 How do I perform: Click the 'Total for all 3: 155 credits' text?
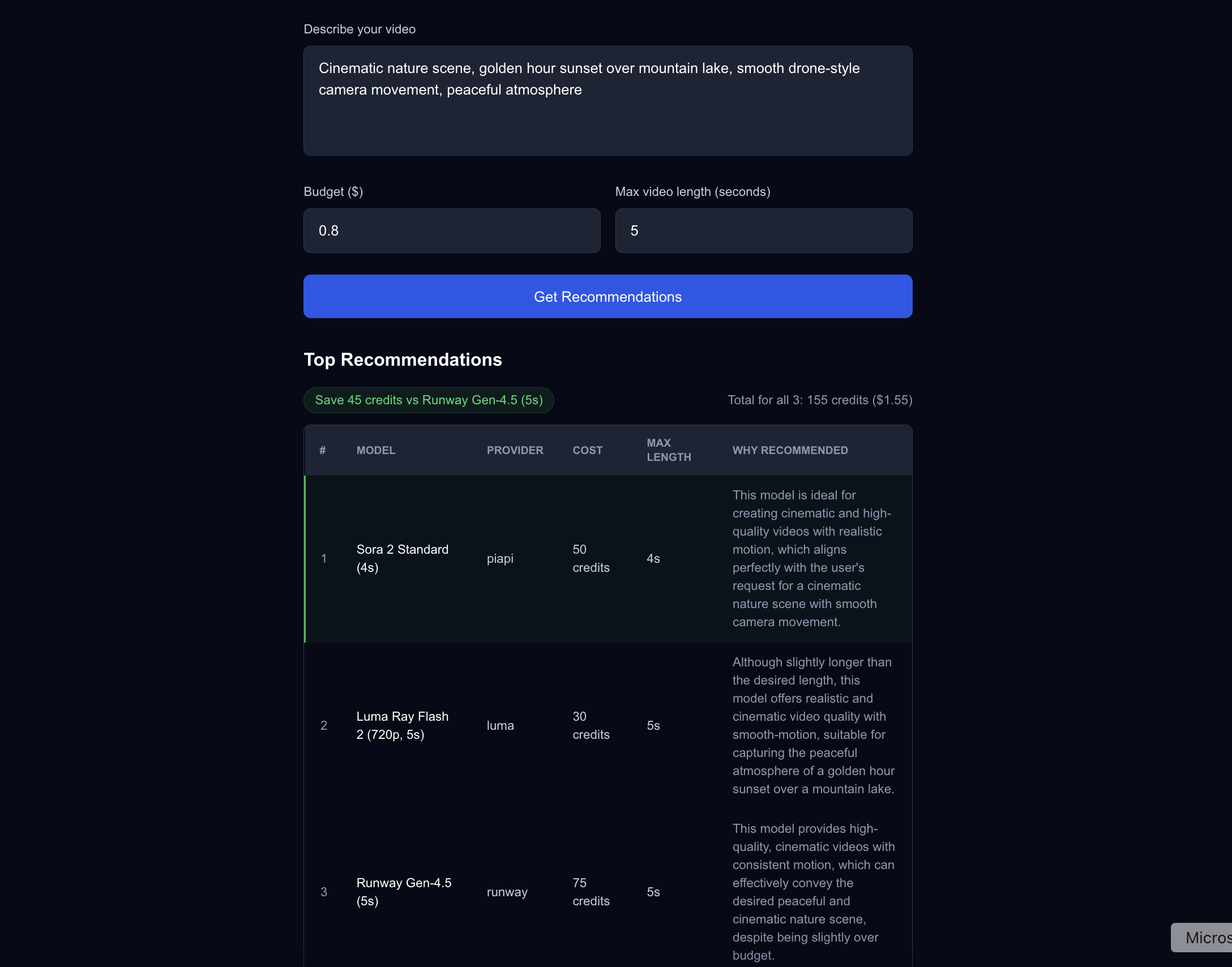pos(819,400)
